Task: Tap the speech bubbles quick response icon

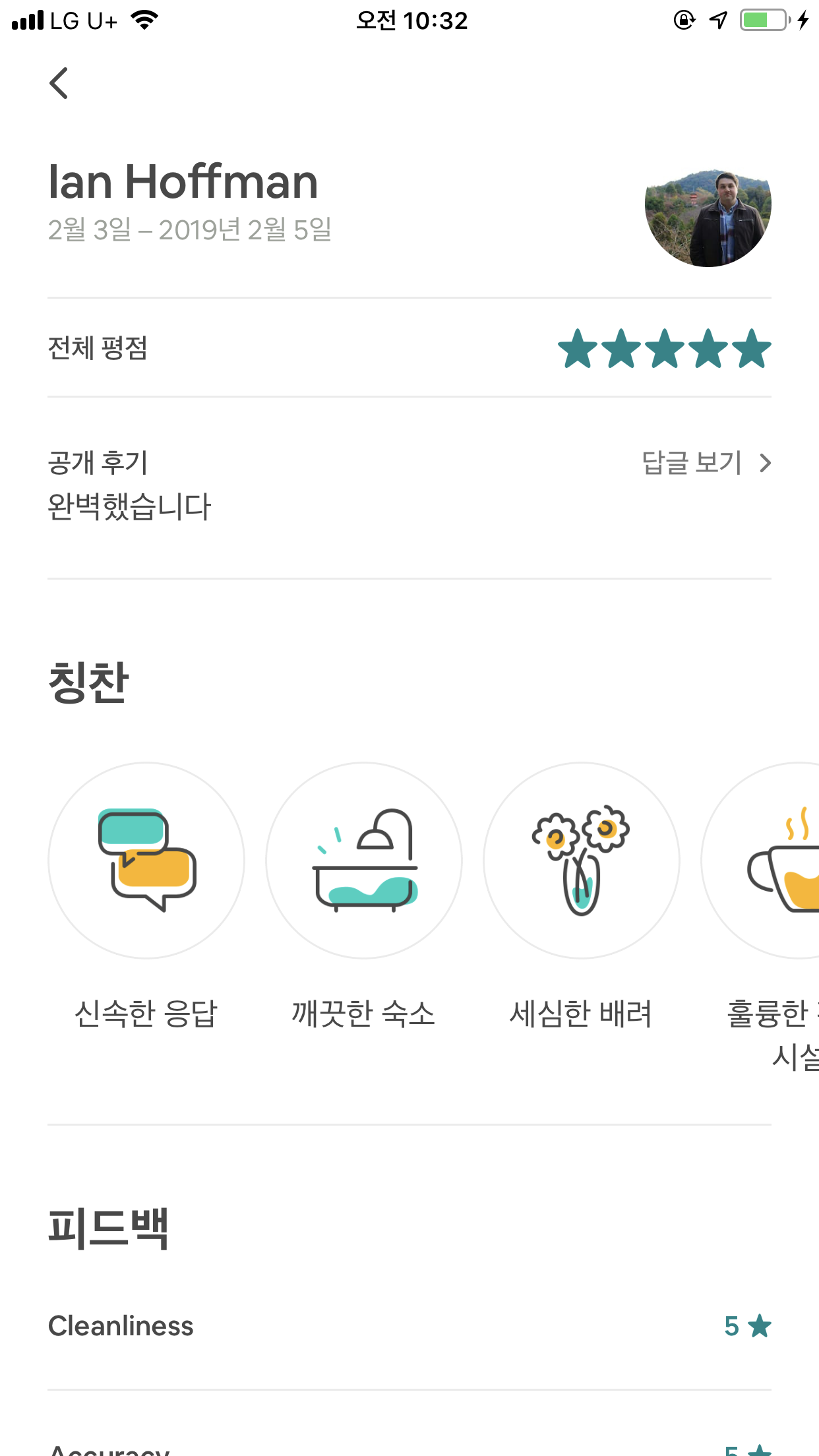Action: pyautogui.click(x=146, y=860)
